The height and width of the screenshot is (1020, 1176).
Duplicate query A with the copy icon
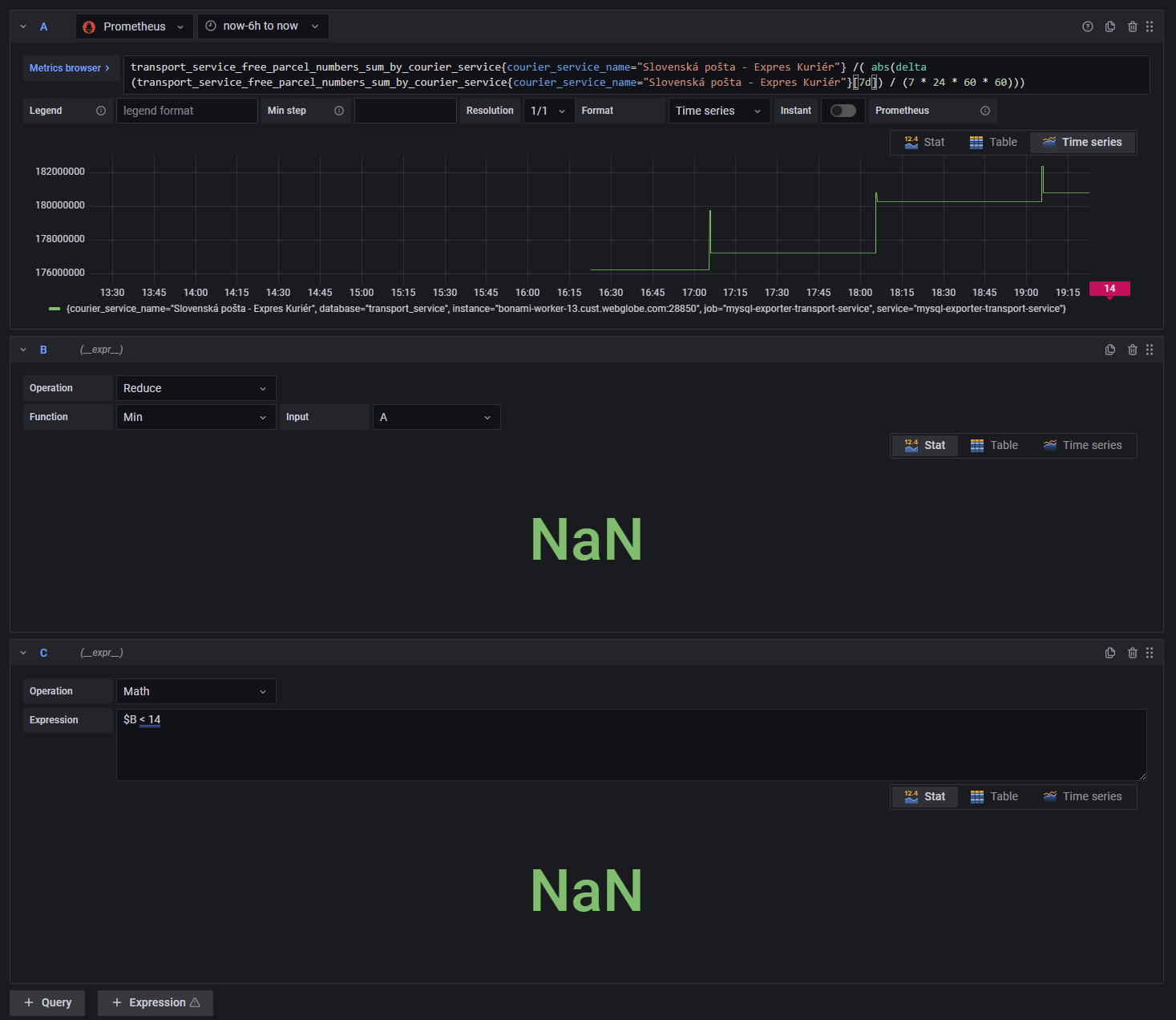coord(1110,26)
